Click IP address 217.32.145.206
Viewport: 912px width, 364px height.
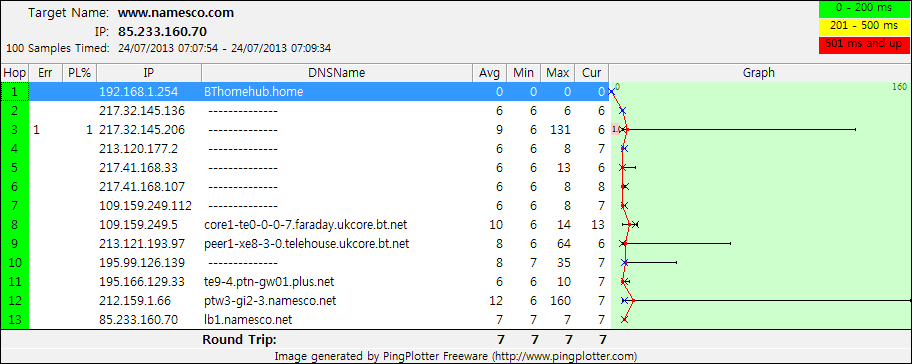pos(142,130)
